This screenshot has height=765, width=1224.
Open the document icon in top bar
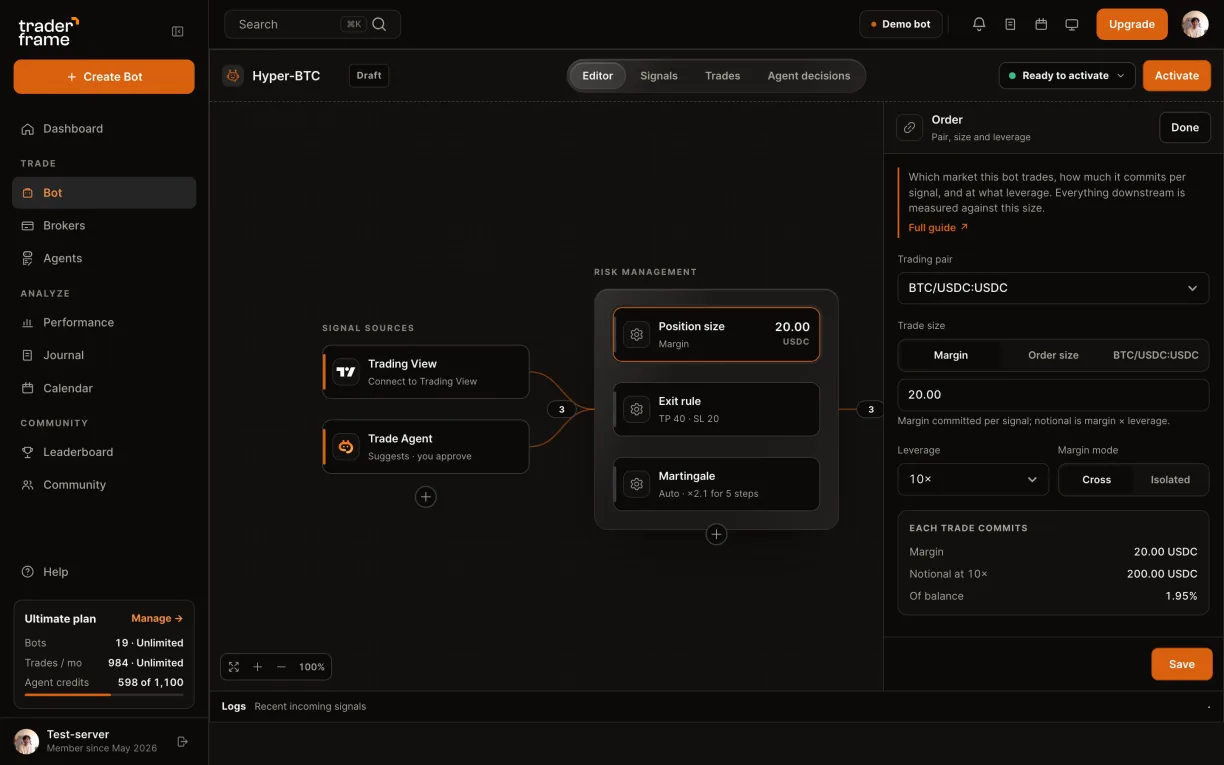click(x=1010, y=24)
